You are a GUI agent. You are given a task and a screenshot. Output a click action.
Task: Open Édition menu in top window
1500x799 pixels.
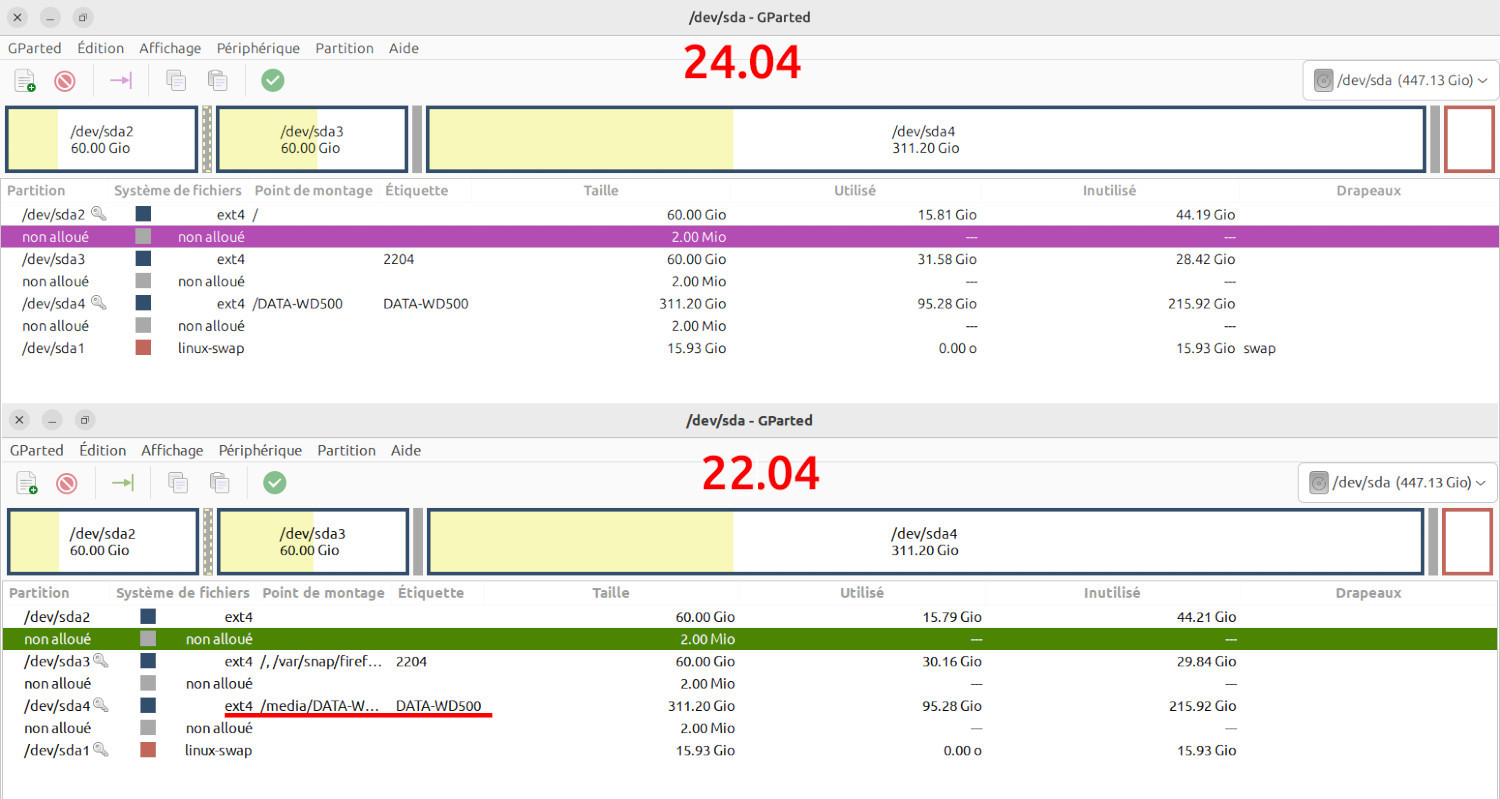tap(101, 48)
